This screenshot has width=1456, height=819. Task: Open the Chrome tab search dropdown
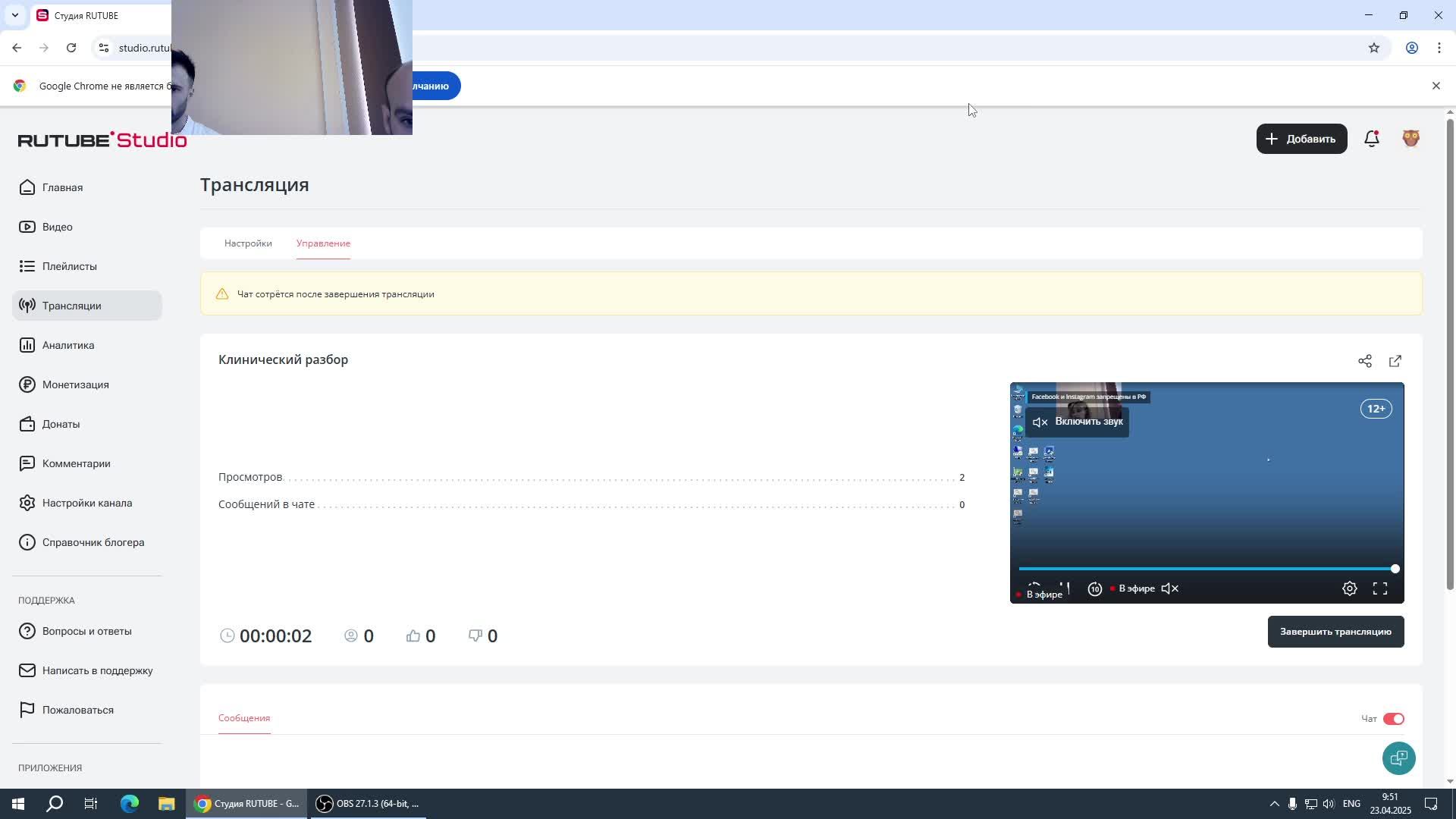(14, 15)
